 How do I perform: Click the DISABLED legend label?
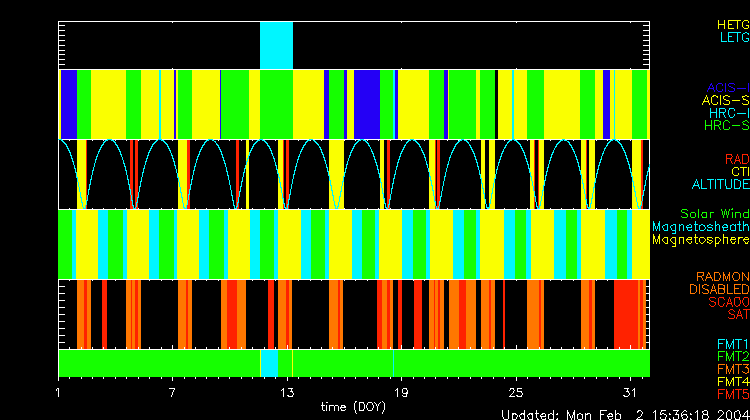(717, 289)
